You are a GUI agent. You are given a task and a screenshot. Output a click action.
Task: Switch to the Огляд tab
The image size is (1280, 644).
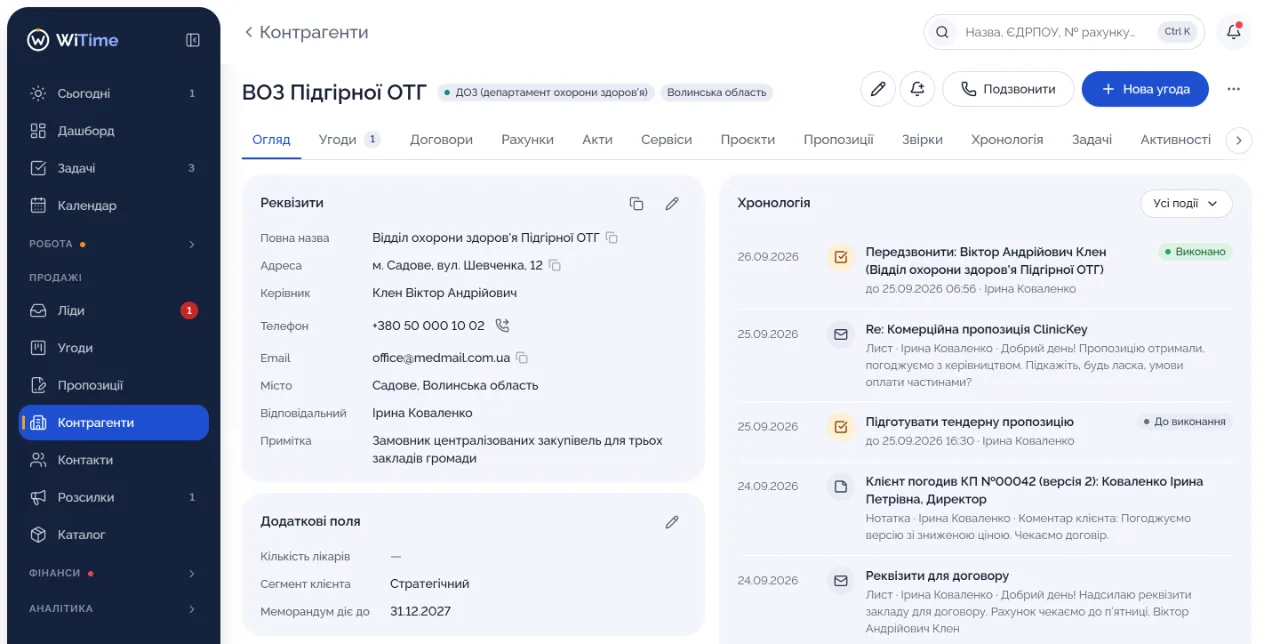click(271, 140)
